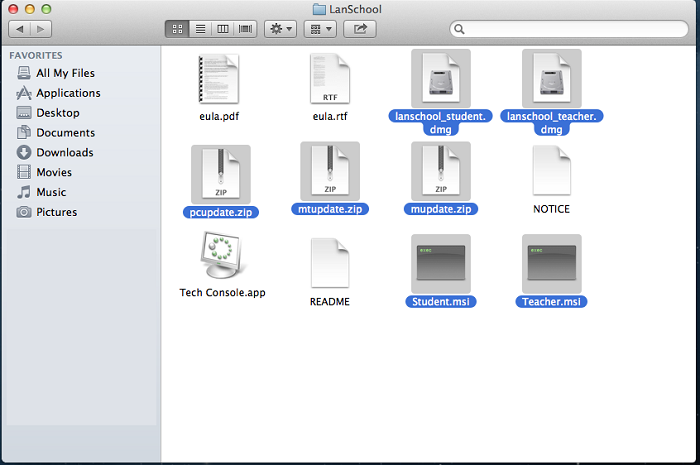The width and height of the screenshot is (700, 465).
Task: Go forward with the right arrow button
Action: (x=41, y=29)
